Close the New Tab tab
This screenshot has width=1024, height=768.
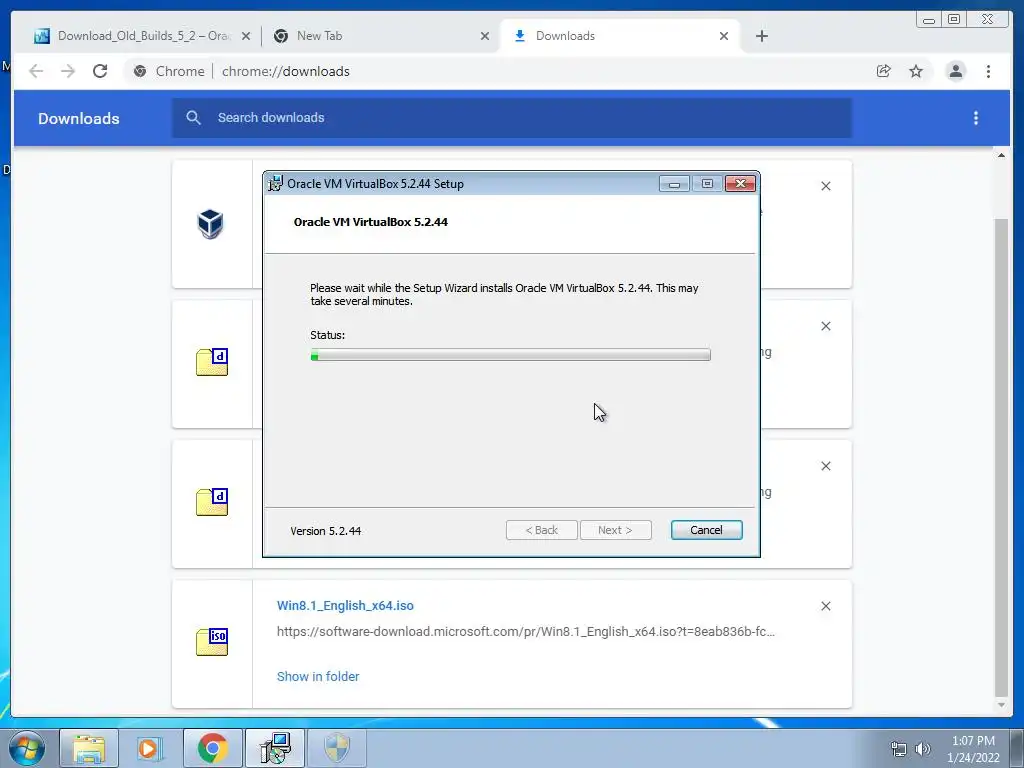485,36
